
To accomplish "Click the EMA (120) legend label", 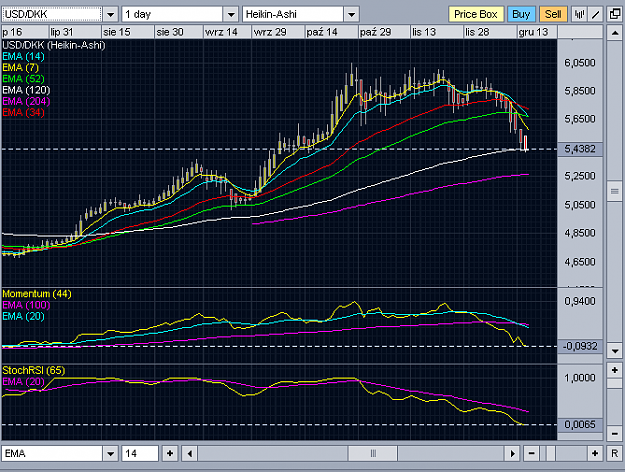I will (26, 90).
